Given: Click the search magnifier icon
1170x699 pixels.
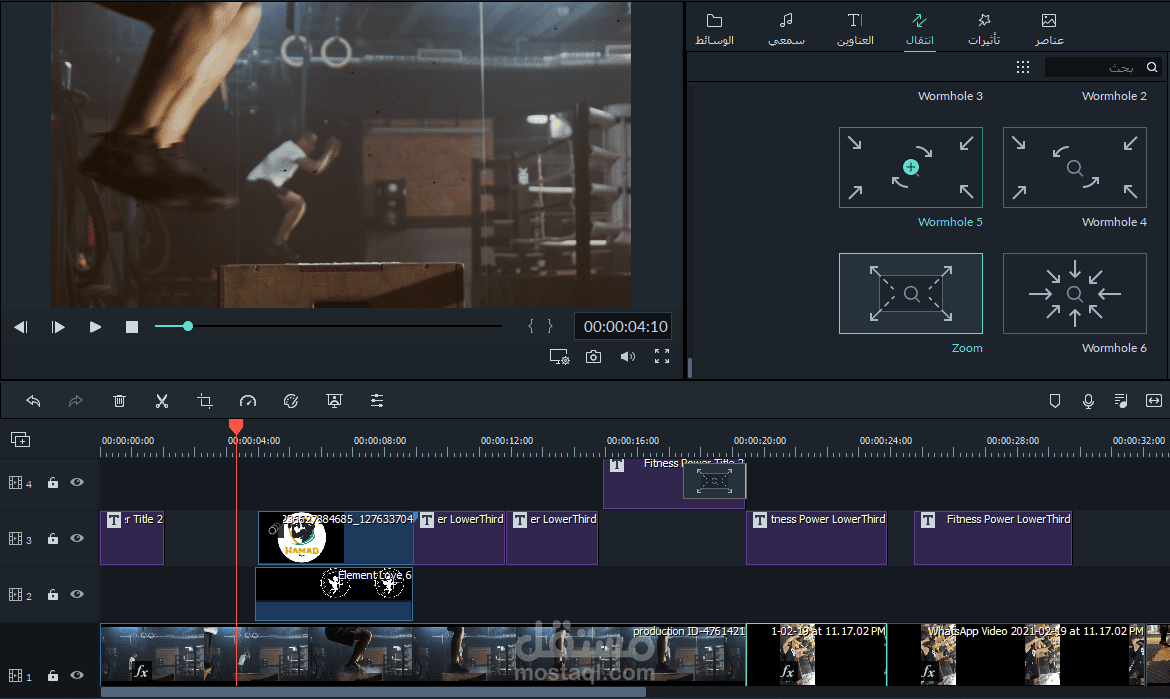Looking at the screenshot, I should [x=1152, y=67].
